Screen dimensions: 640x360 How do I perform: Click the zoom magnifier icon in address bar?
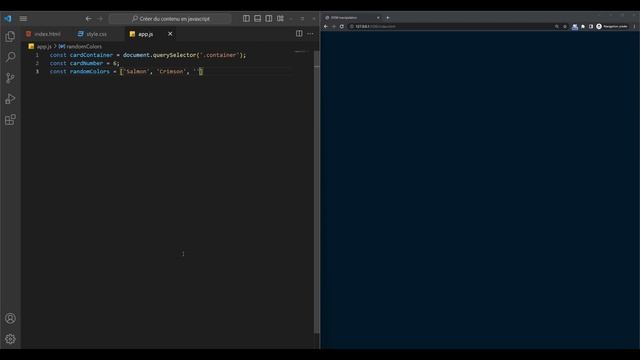[557, 27]
